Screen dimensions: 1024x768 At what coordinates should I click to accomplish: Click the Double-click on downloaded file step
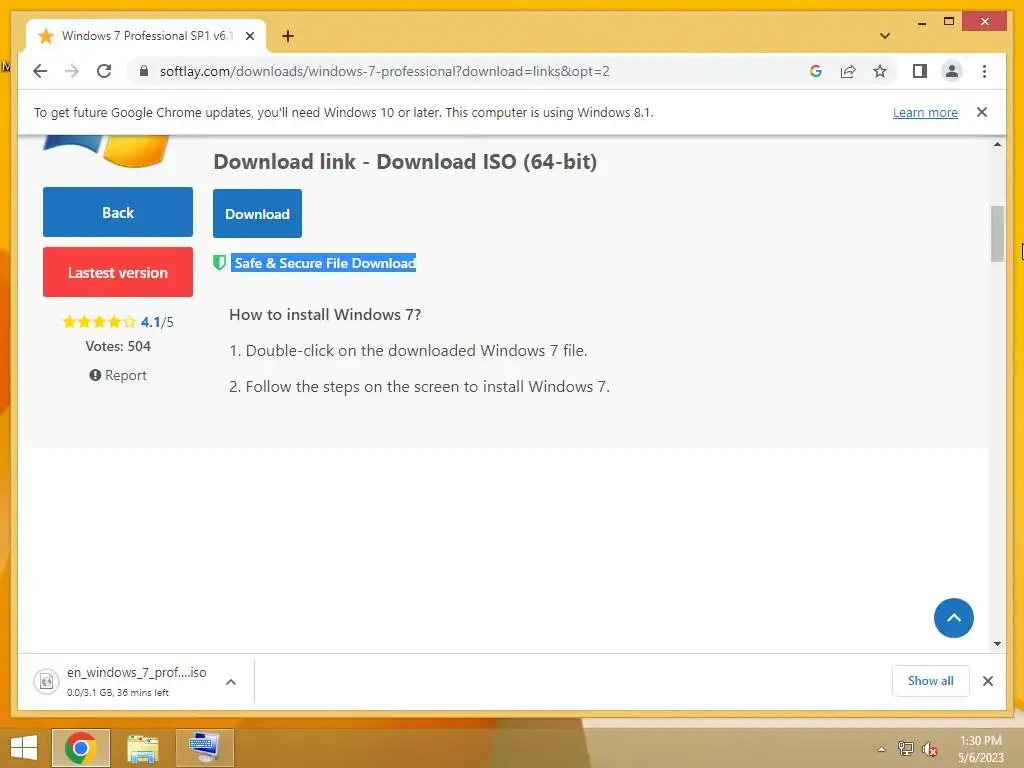pos(408,351)
